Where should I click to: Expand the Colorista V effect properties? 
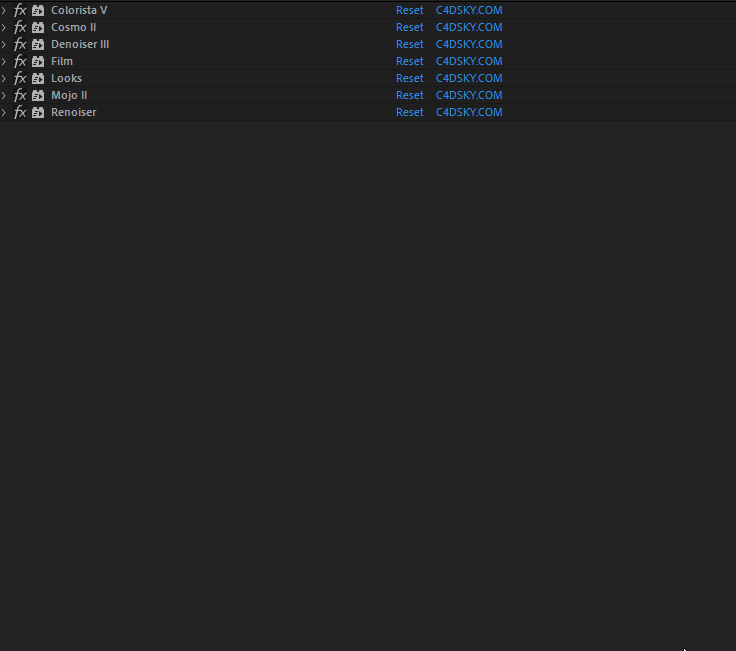pos(4,10)
